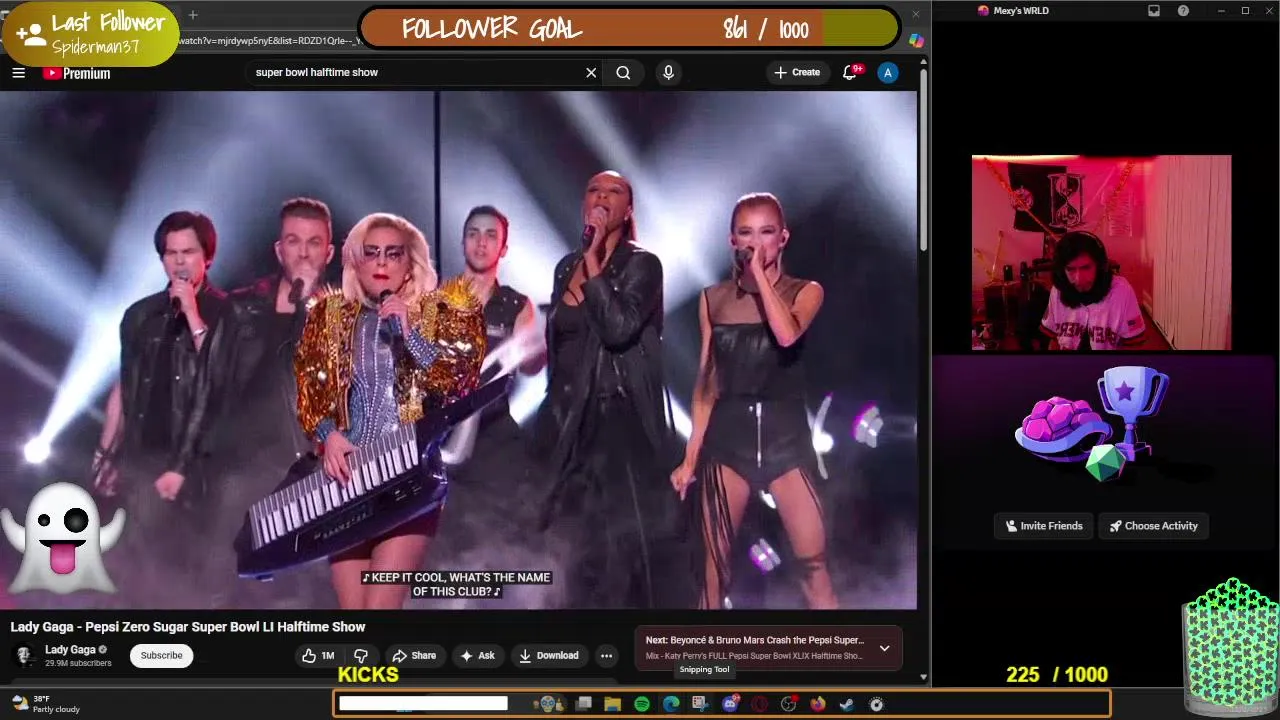This screenshot has height=720, width=1280.
Task: Open OBS Studio from the taskbar
Action: coord(788,704)
